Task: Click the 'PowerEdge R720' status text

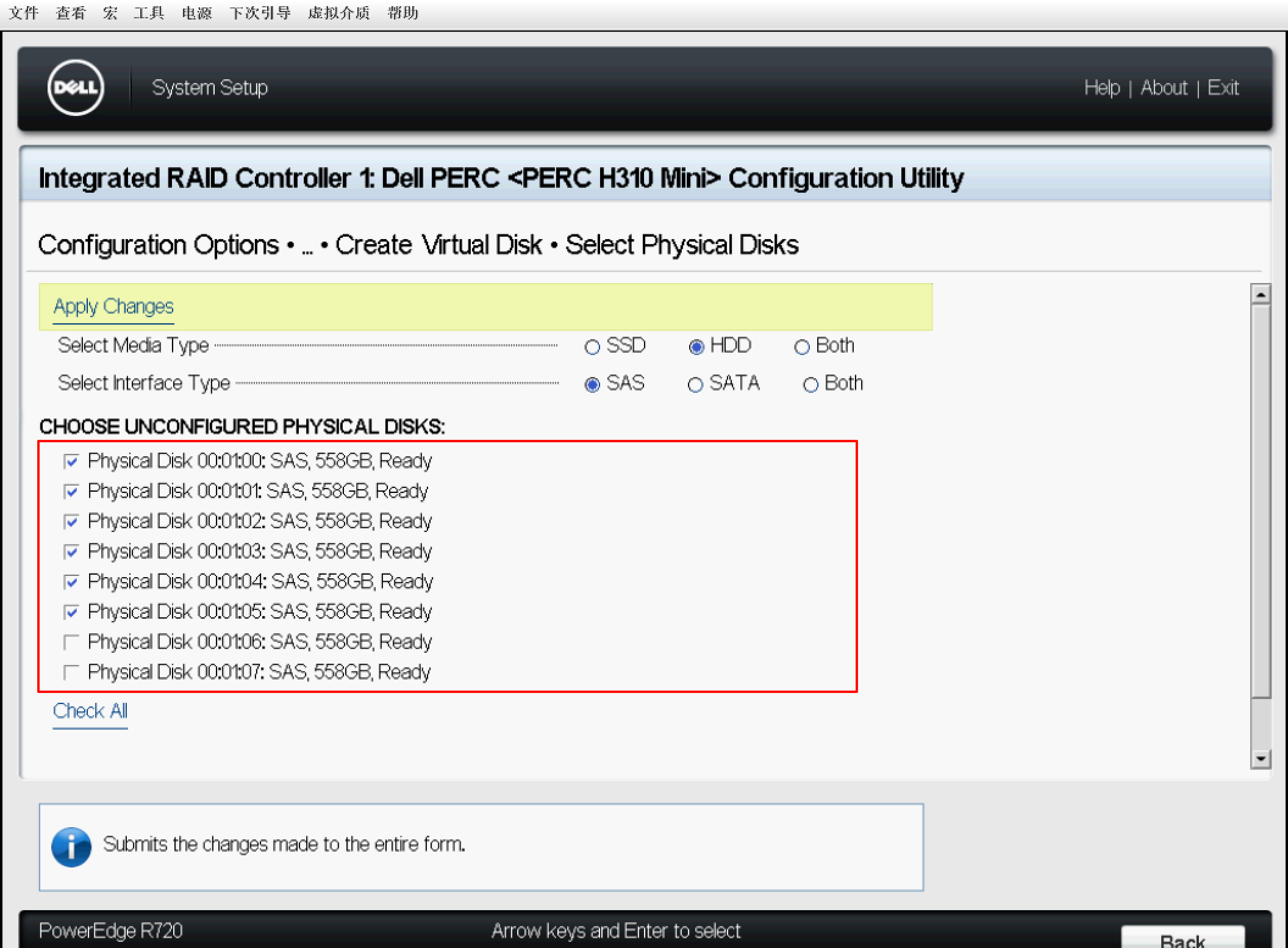Action: [111, 931]
